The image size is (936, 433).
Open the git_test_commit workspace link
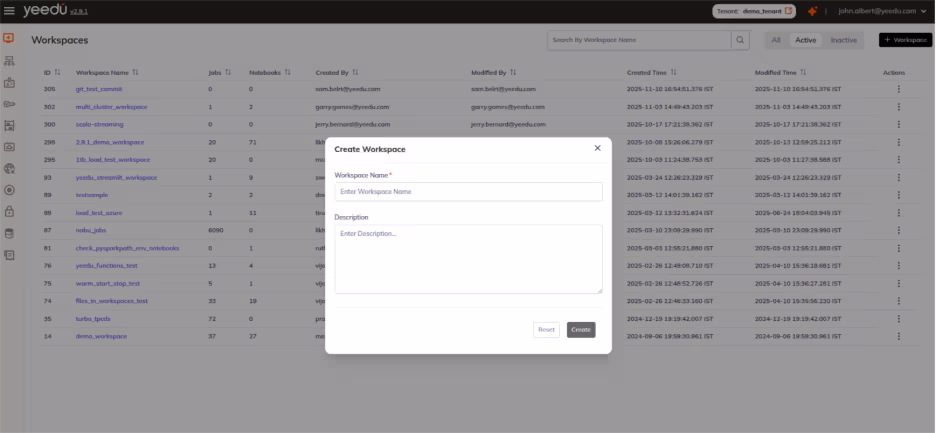pos(99,89)
